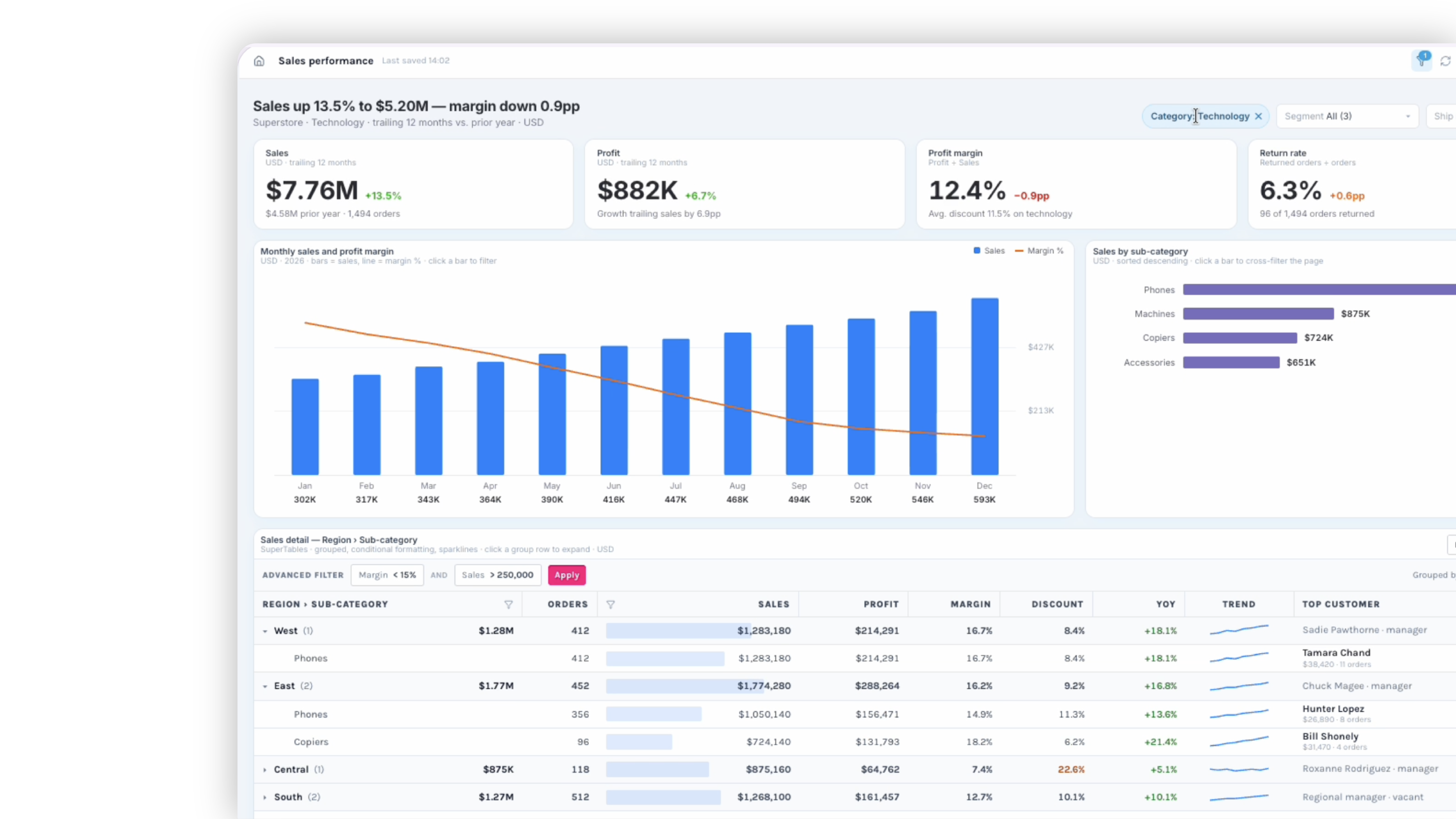Click the Central discount 22.6% cell
This screenshot has height=819, width=1456.
tap(1071, 770)
